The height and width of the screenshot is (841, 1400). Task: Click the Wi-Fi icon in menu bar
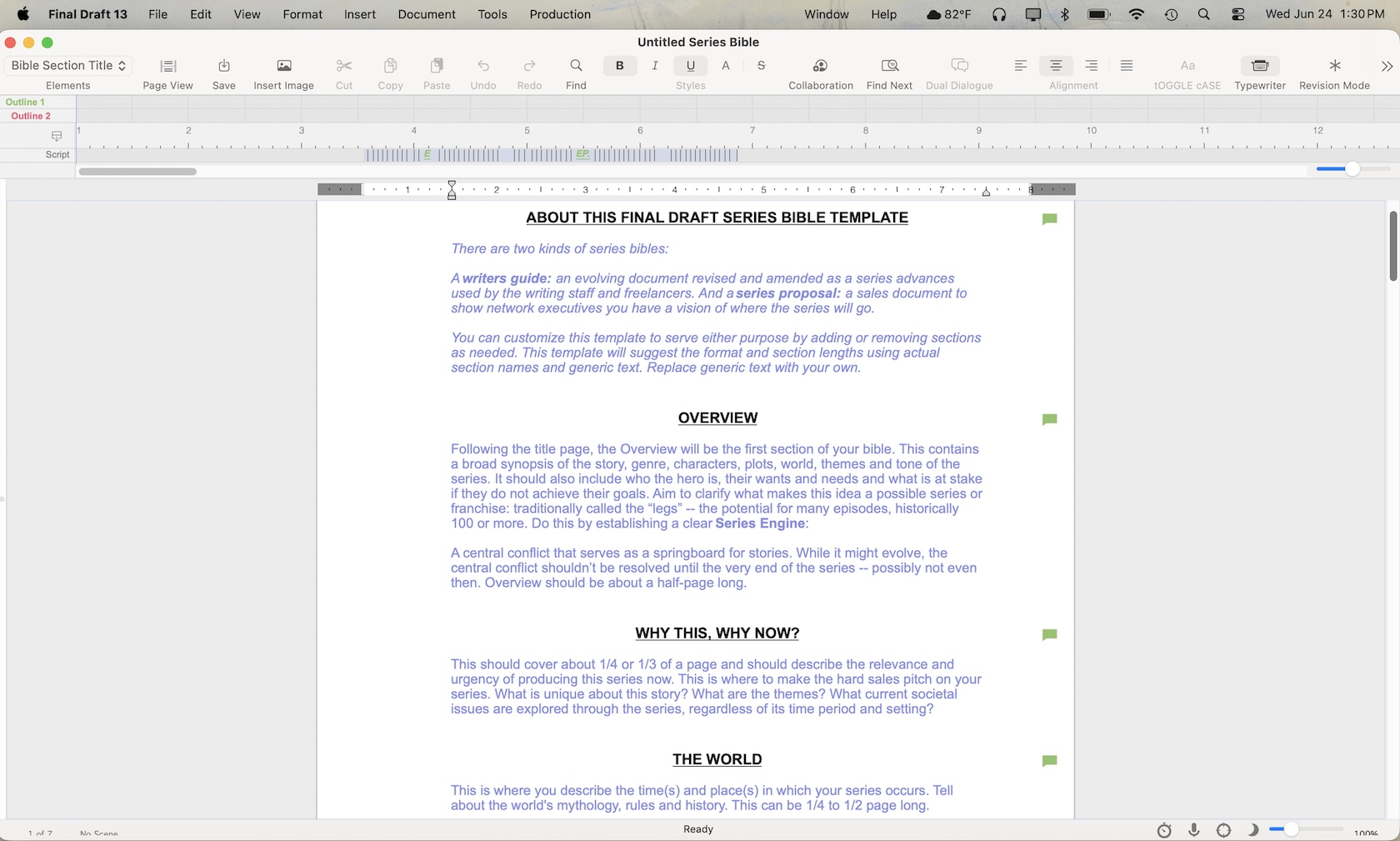(x=1137, y=14)
